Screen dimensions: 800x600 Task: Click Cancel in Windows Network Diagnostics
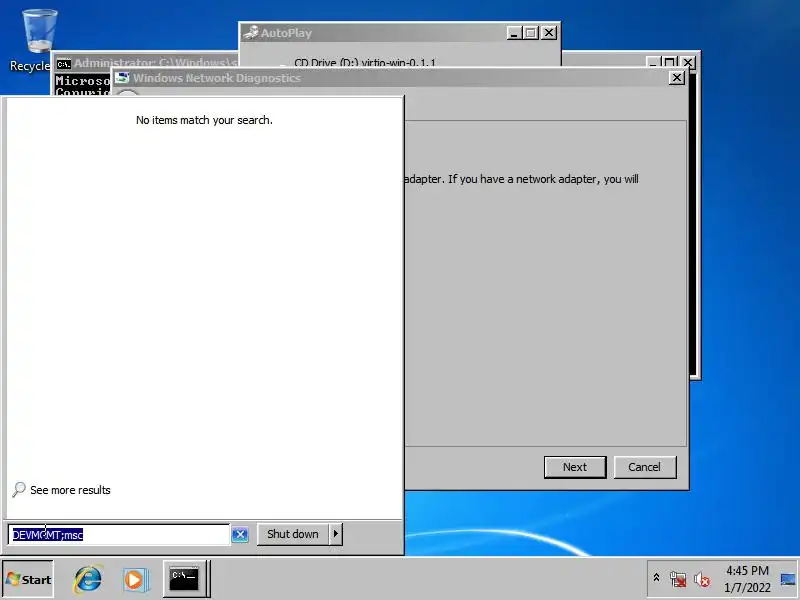pos(645,467)
